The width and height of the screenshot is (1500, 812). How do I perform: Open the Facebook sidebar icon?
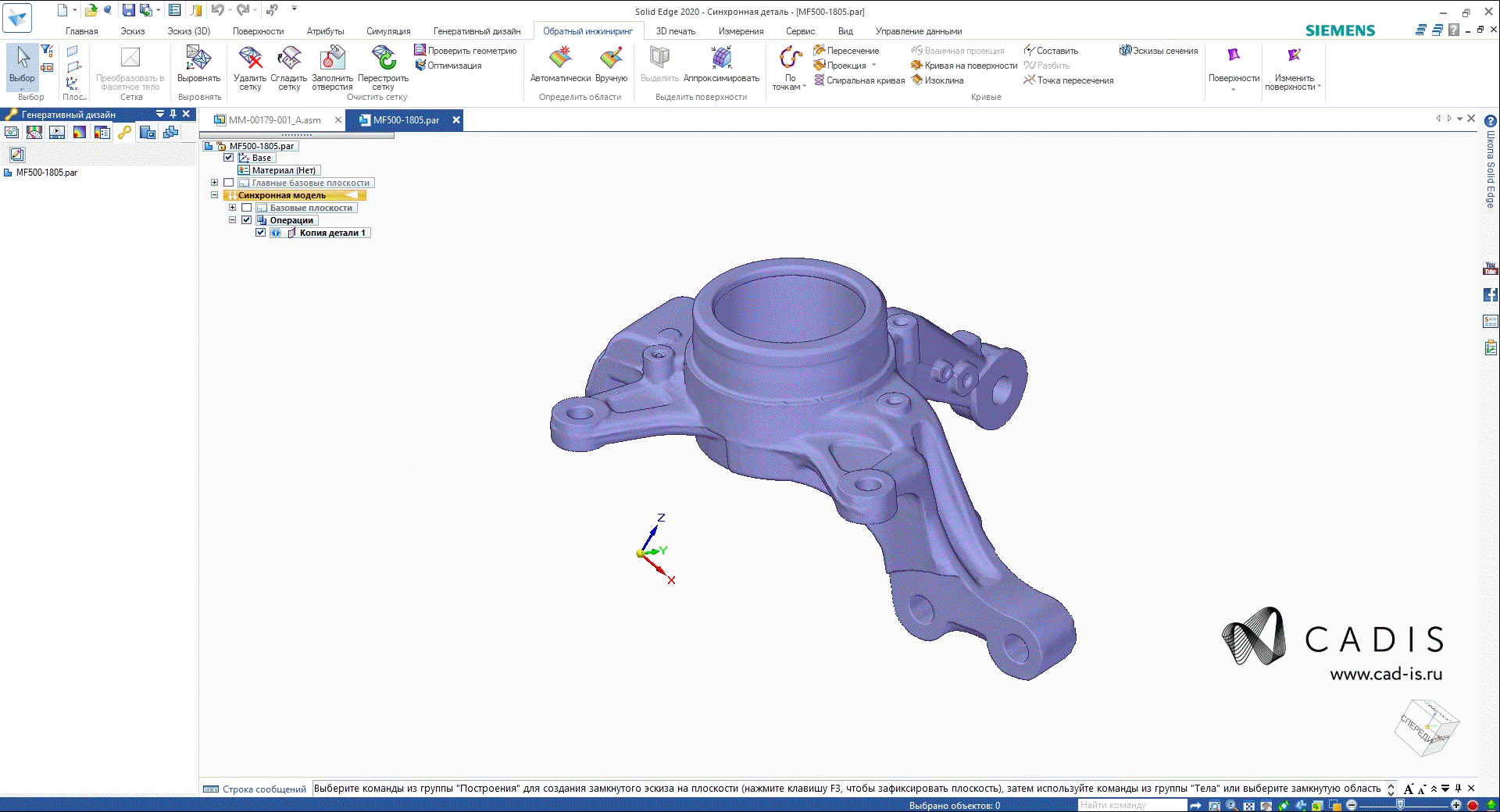click(1491, 294)
